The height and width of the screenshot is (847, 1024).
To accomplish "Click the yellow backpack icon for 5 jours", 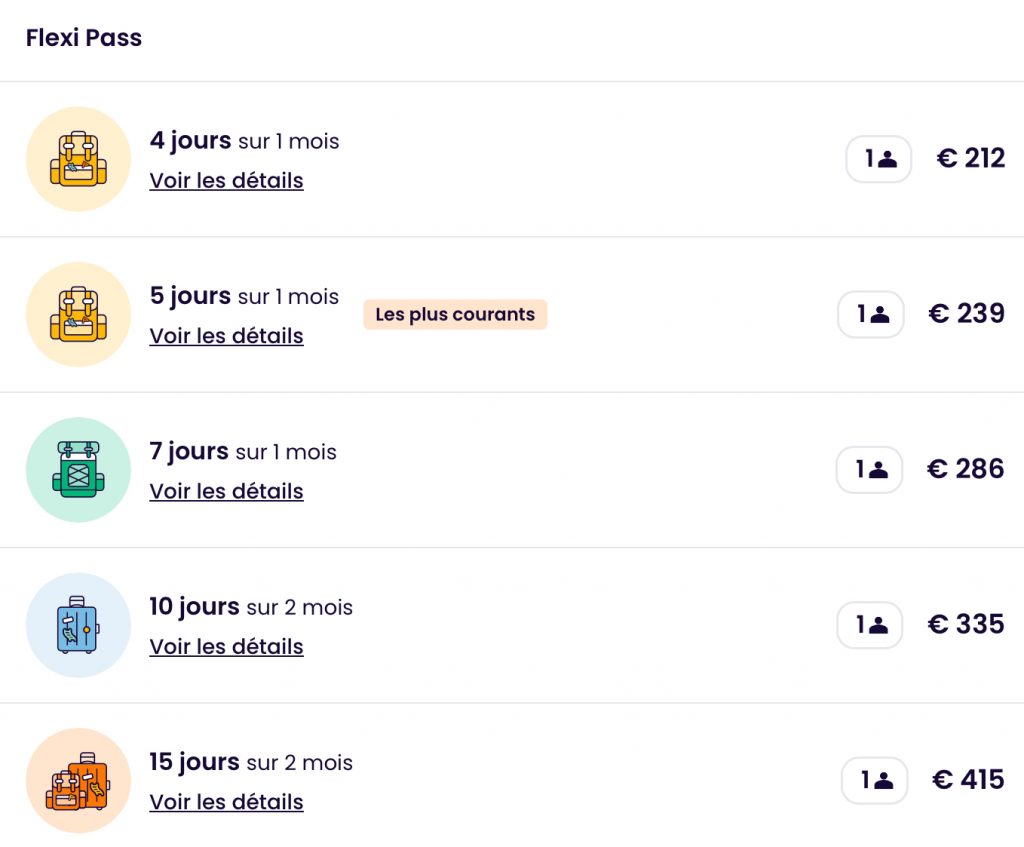I will click(x=78, y=314).
